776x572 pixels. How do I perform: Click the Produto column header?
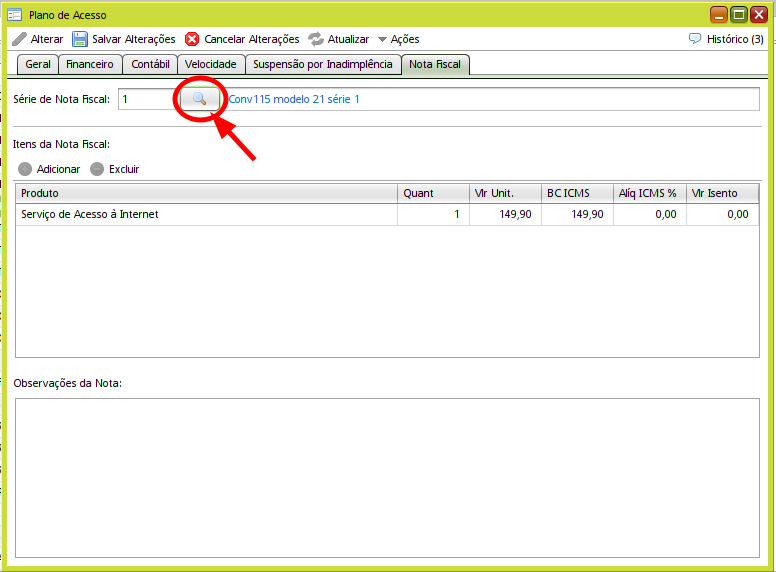click(x=206, y=193)
